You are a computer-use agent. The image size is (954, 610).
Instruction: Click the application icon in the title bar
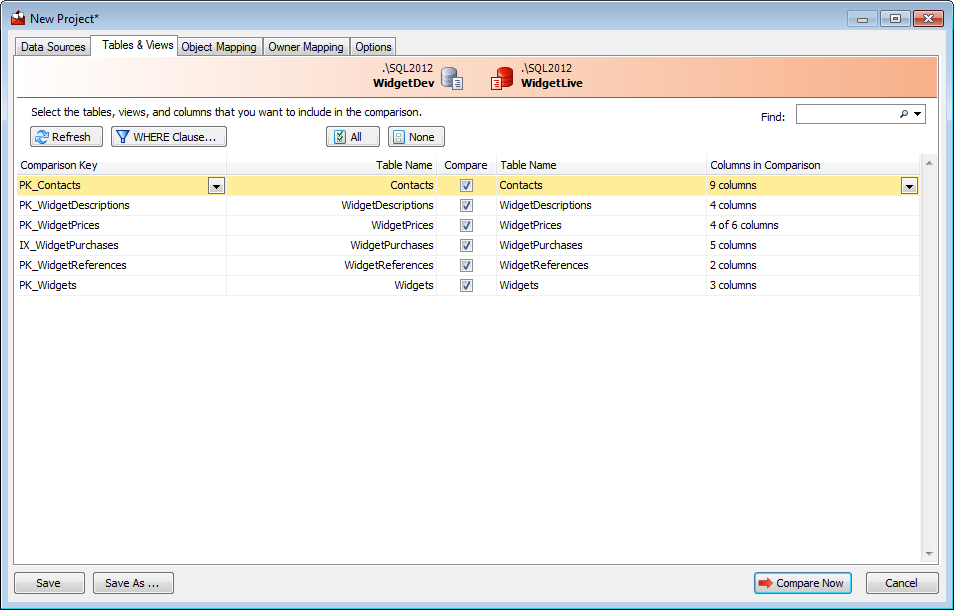point(18,18)
